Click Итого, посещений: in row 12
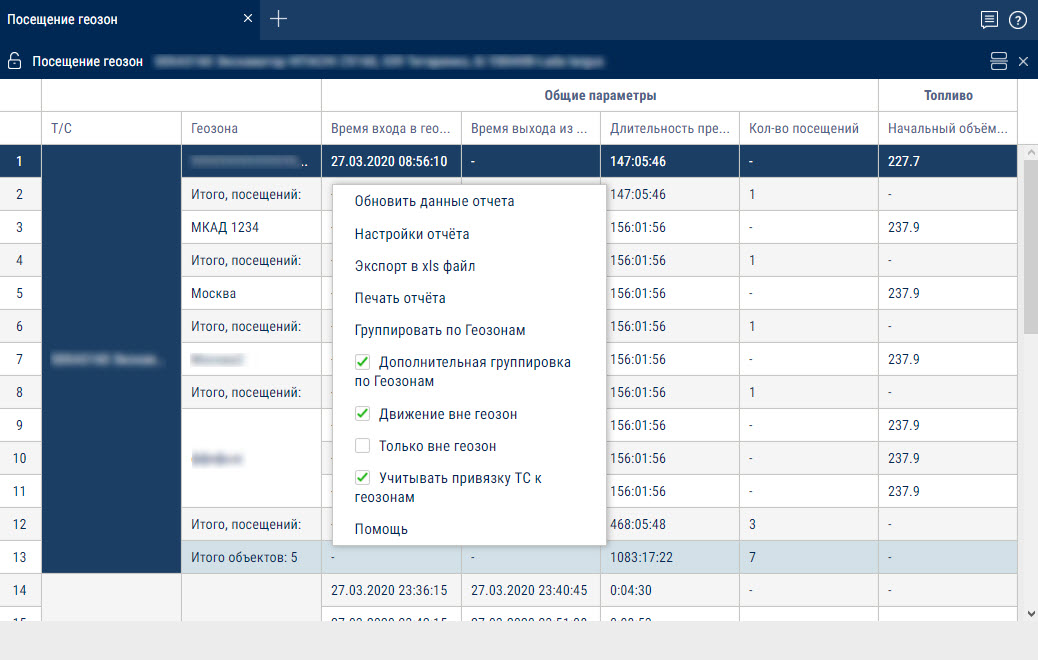 (252, 524)
